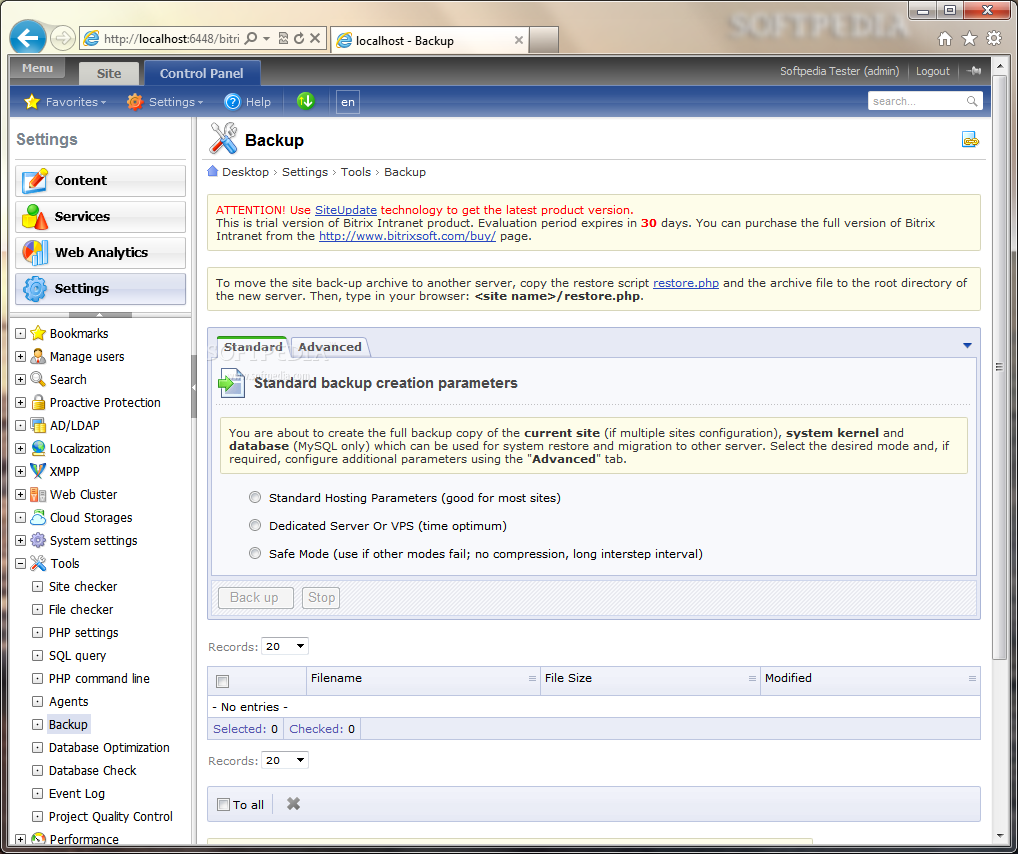This screenshot has width=1018, height=854.
Task: Click the page link icon near Backup title
Action: click(x=970, y=140)
